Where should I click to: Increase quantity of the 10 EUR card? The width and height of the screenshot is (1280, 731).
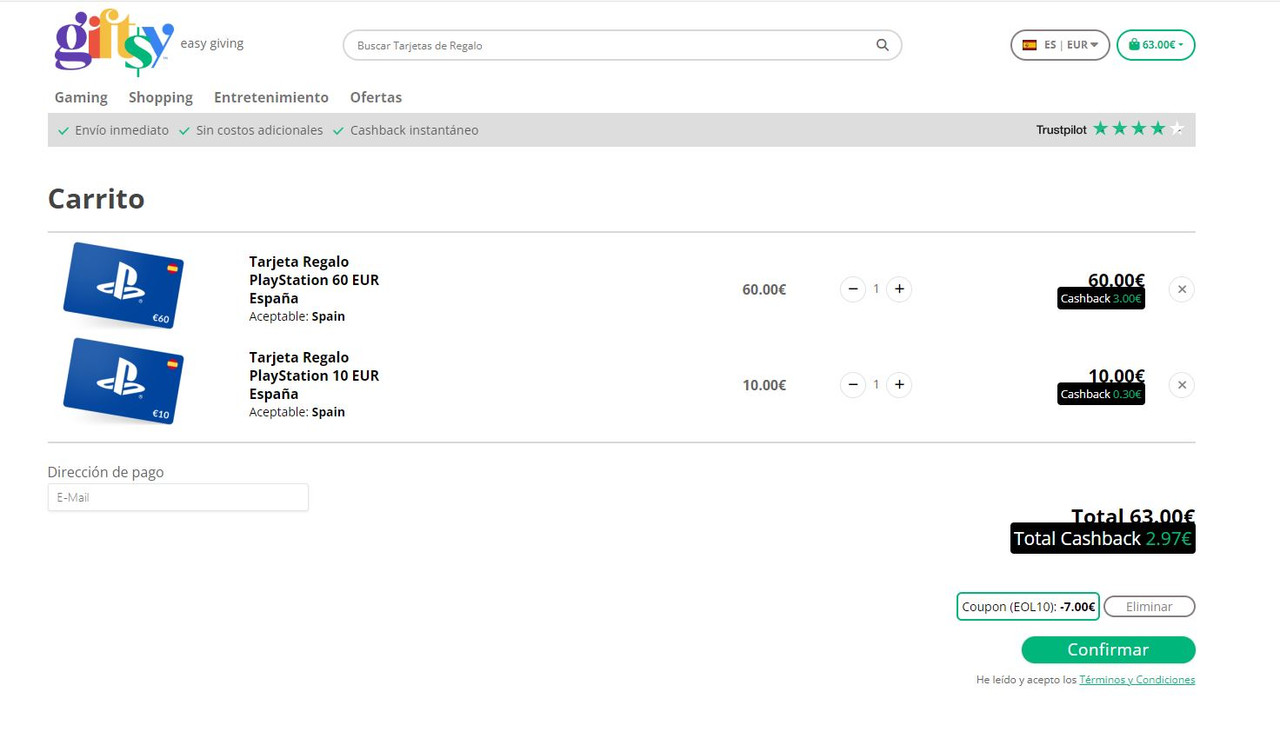tap(899, 385)
